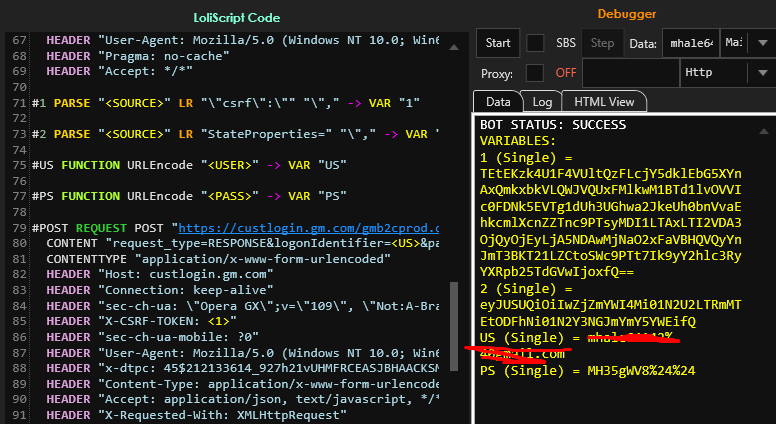Click the "Data:" label in Debugger toolbar
776x424 pixels.
(x=643, y=44)
